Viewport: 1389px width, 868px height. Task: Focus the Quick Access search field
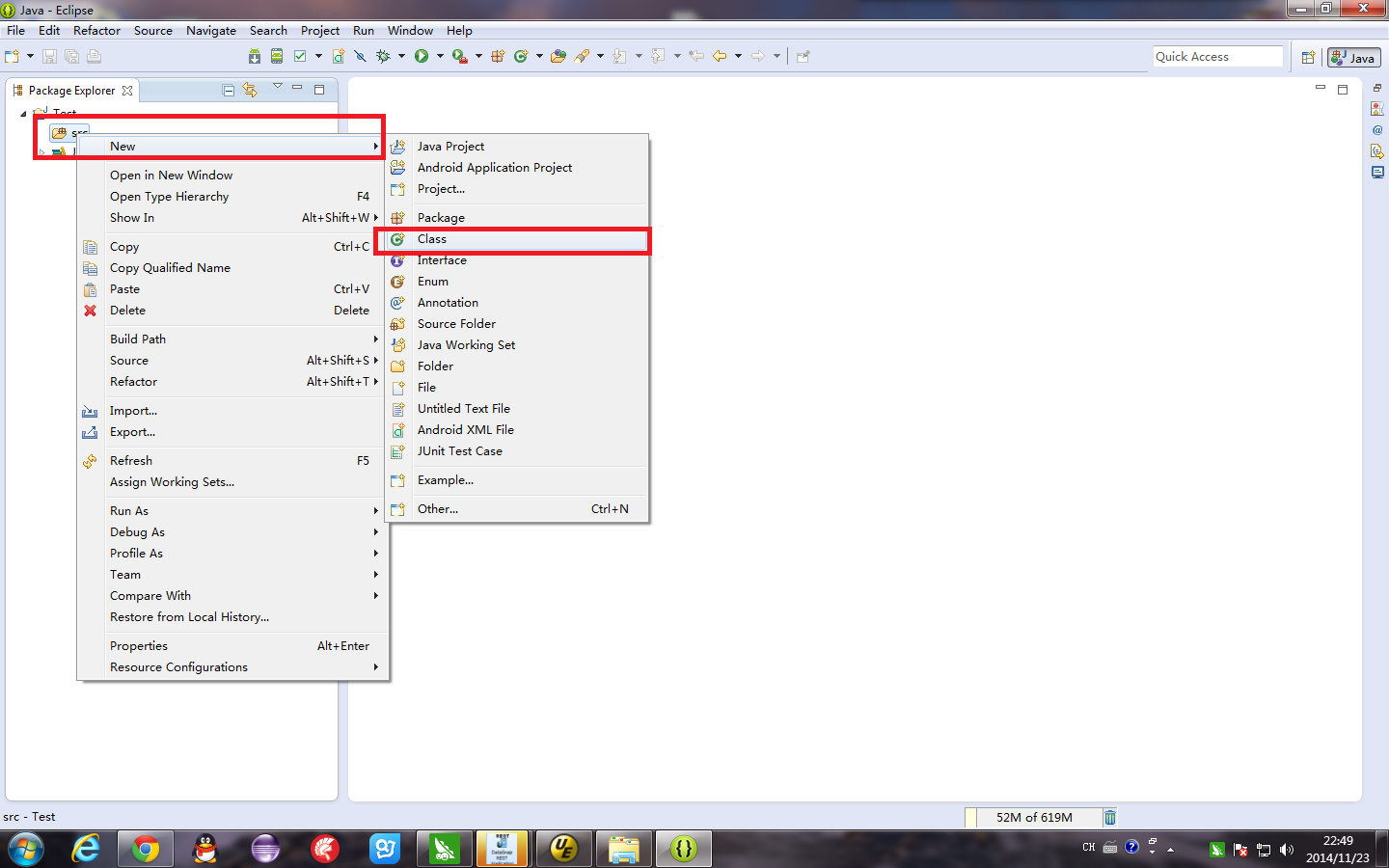tap(1217, 57)
